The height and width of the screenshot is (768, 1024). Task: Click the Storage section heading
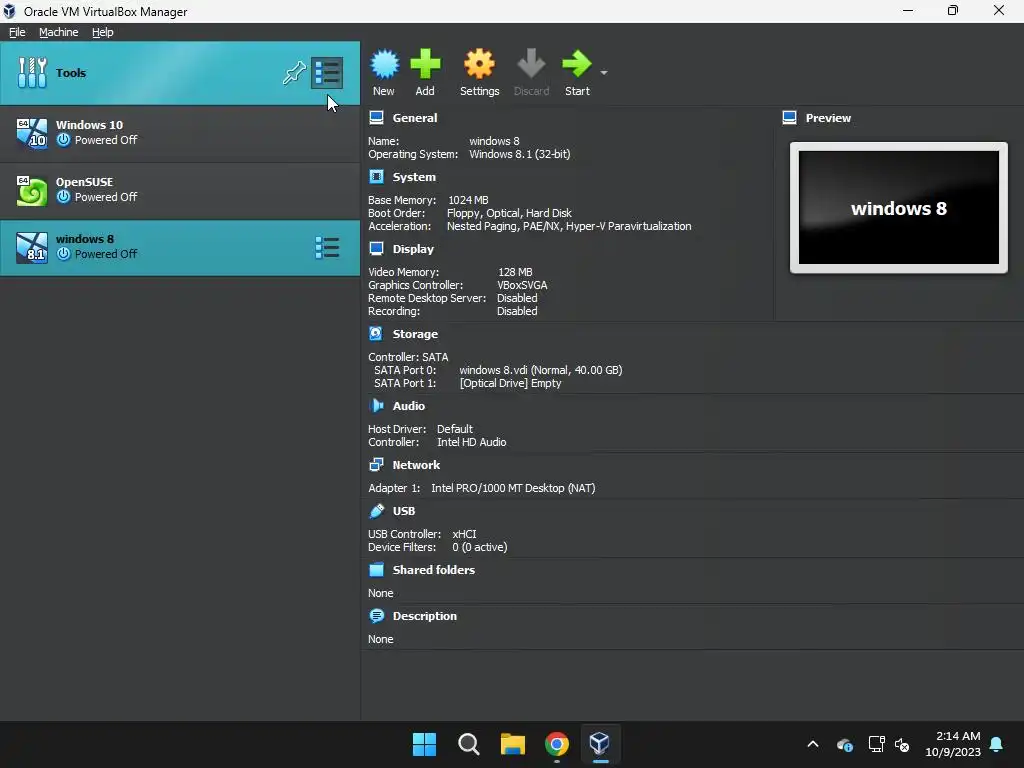(415, 334)
